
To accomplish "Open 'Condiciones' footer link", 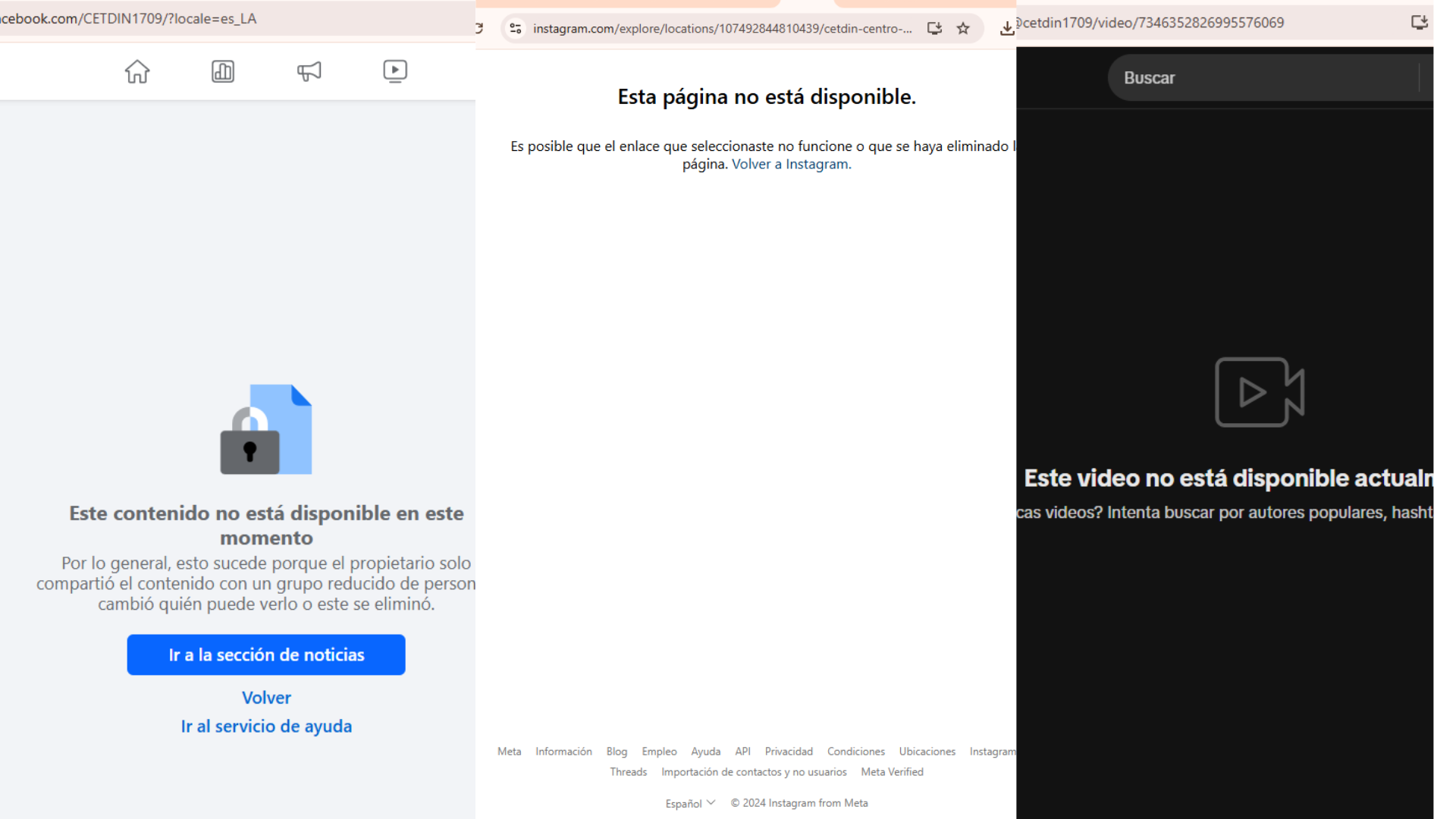I will 855,752.
